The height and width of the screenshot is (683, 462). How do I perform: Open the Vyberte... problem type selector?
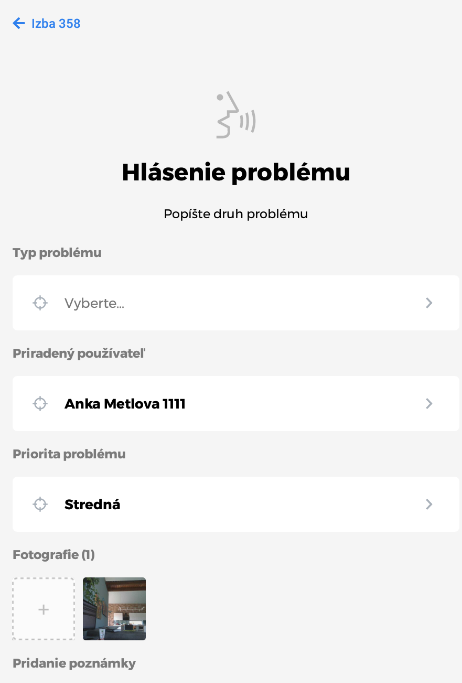click(x=236, y=303)
